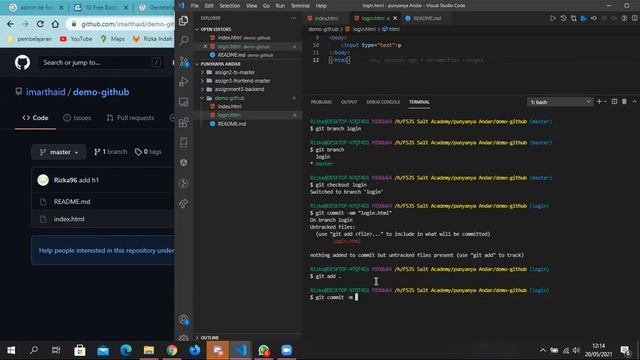Open the YouTube bookmark in the browser
640x360 pixels.
(x=76, y=39)
